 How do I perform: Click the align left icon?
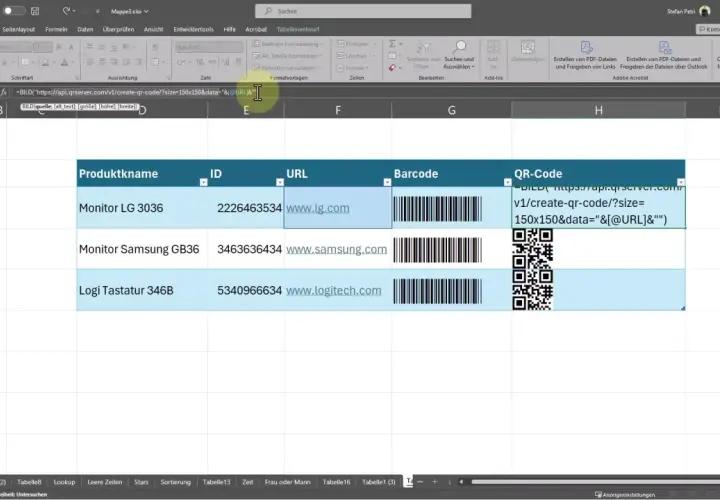(90, 62)
